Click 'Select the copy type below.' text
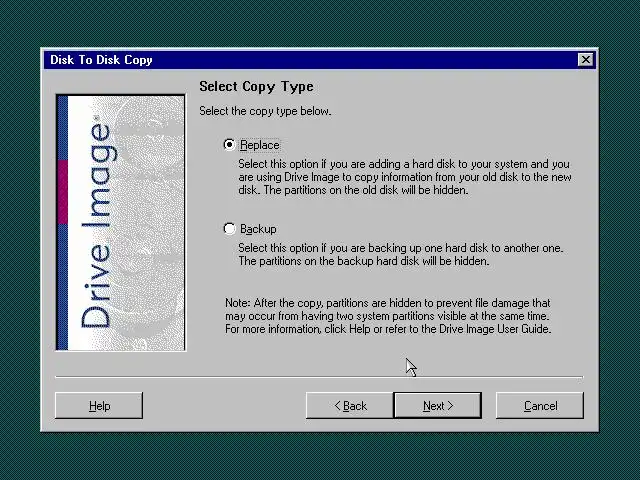The image size is (640, 480). pyautogui.click(x=265, y=111)
